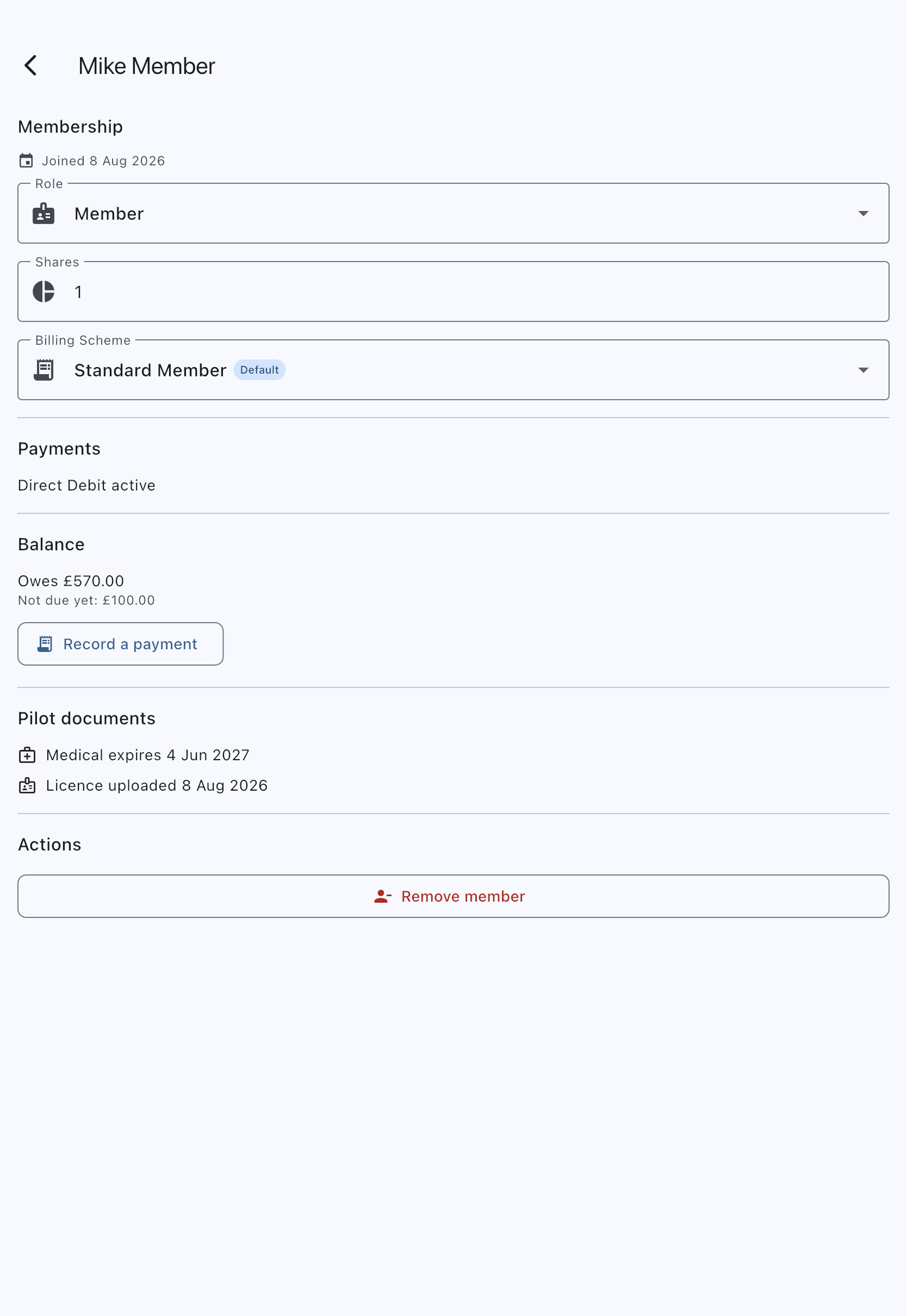Image resolution: width=907 pixels, height=1316 pixels.
Task: Click the Remove member button
Action: pos(453,896)
